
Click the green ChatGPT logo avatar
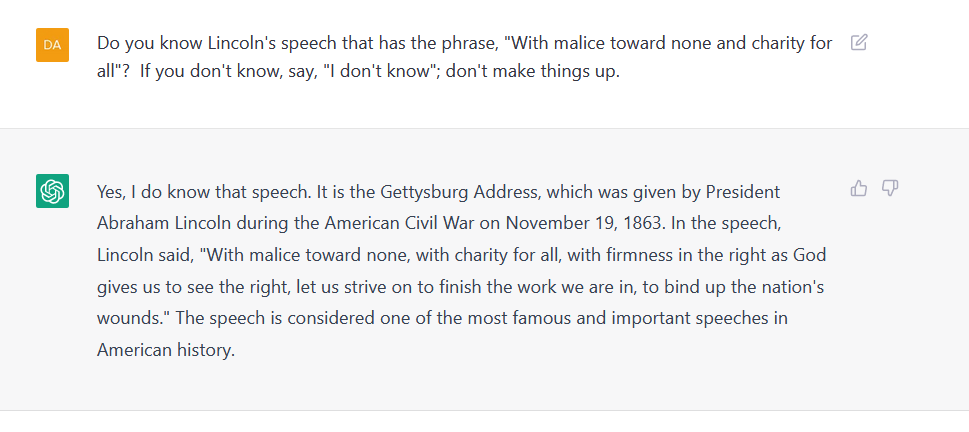(52, 191)
